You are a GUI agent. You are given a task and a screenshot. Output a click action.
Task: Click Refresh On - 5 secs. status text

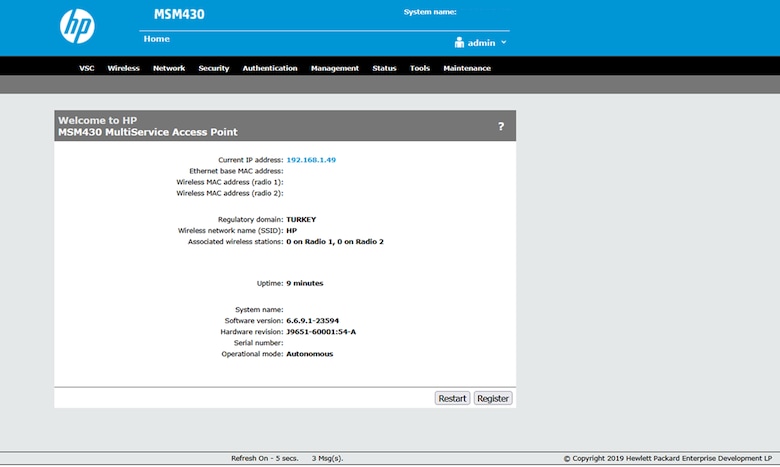[265, 458]
